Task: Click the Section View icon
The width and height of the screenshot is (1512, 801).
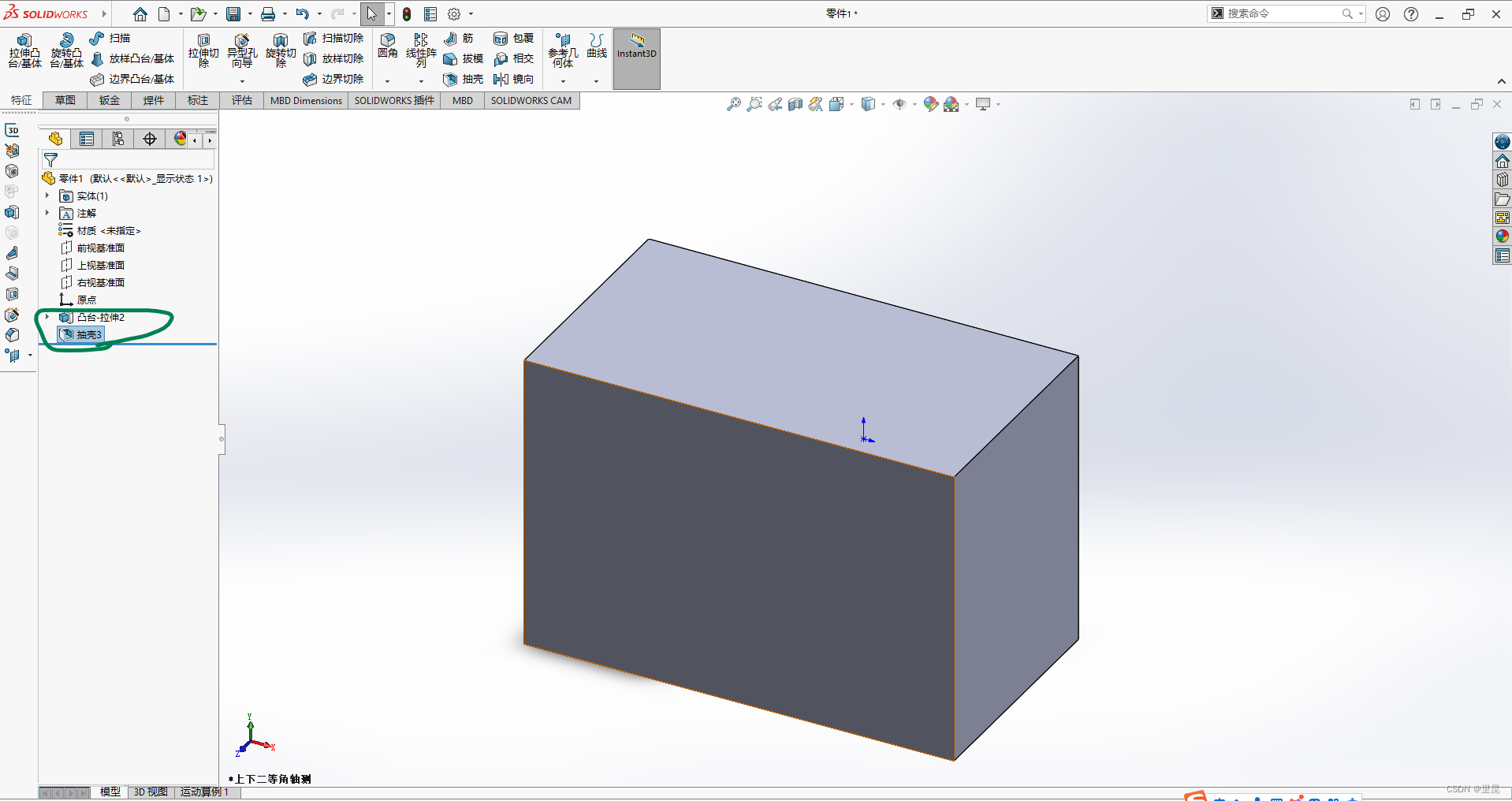Action: coord(795,104)
